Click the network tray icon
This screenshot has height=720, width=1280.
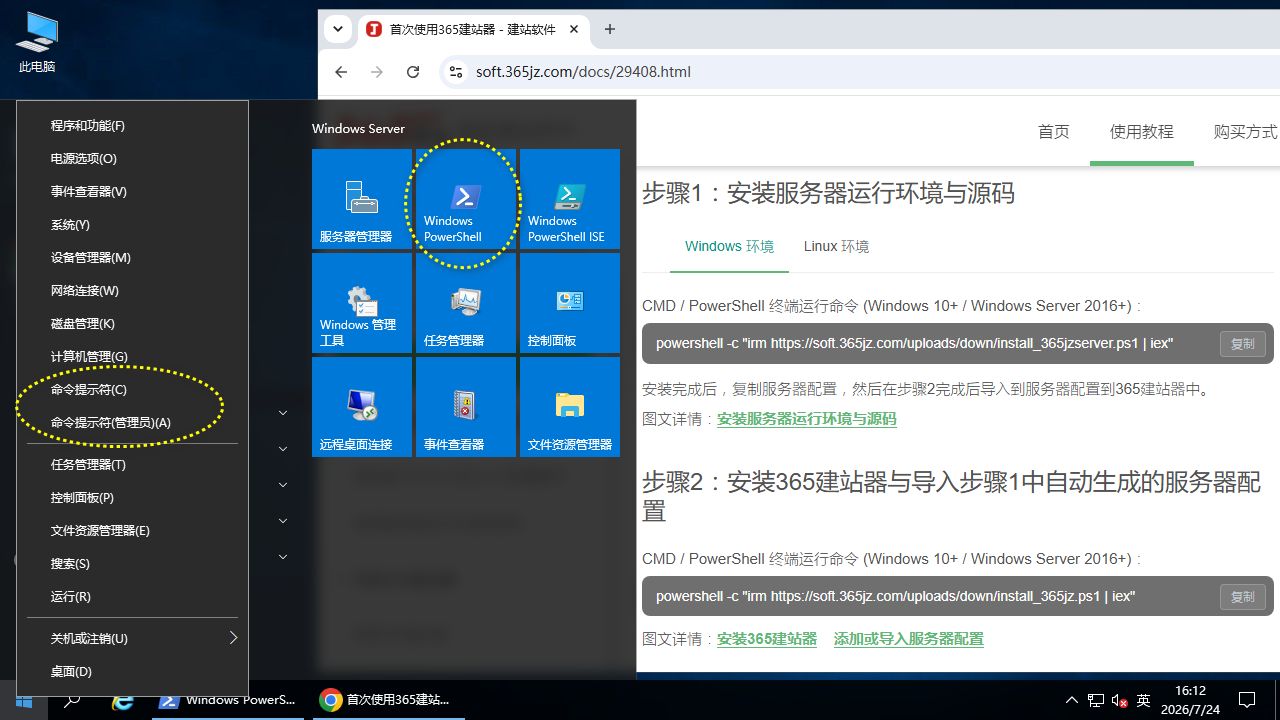(x=1096, y=700)
